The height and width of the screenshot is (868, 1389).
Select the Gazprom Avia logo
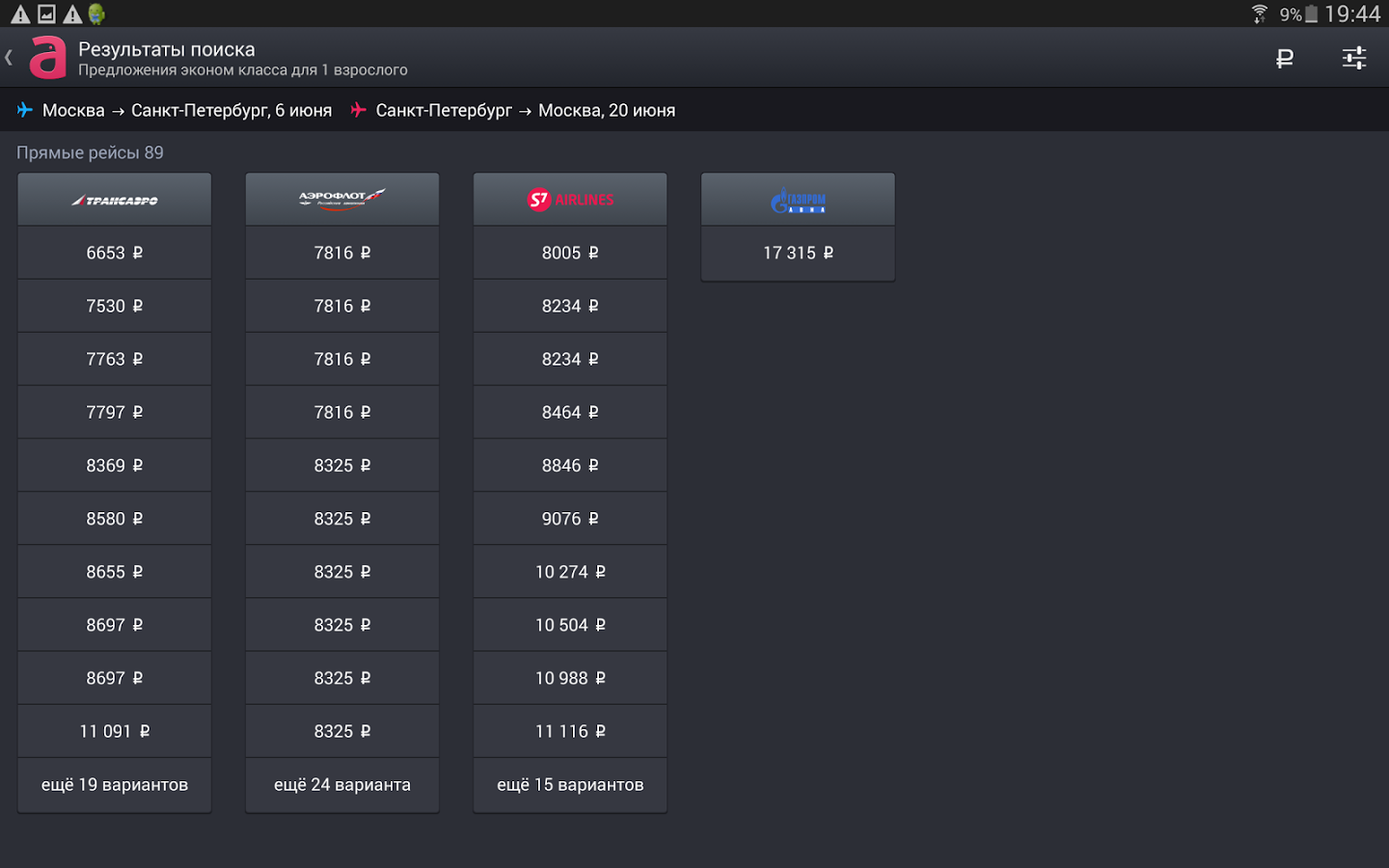coord(798,201)
